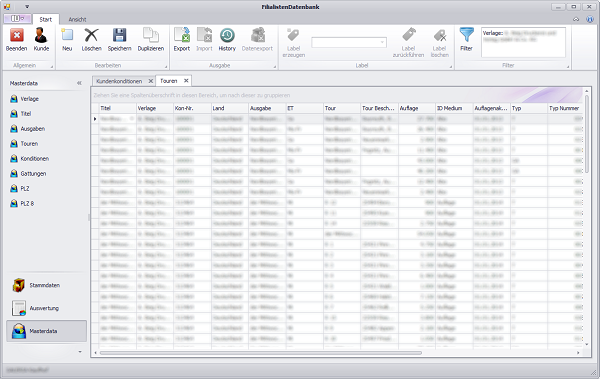The height and width of the screenshot is (379, 600).
Task: Expand the Label group launcher
Action: (x=451, y=67)
